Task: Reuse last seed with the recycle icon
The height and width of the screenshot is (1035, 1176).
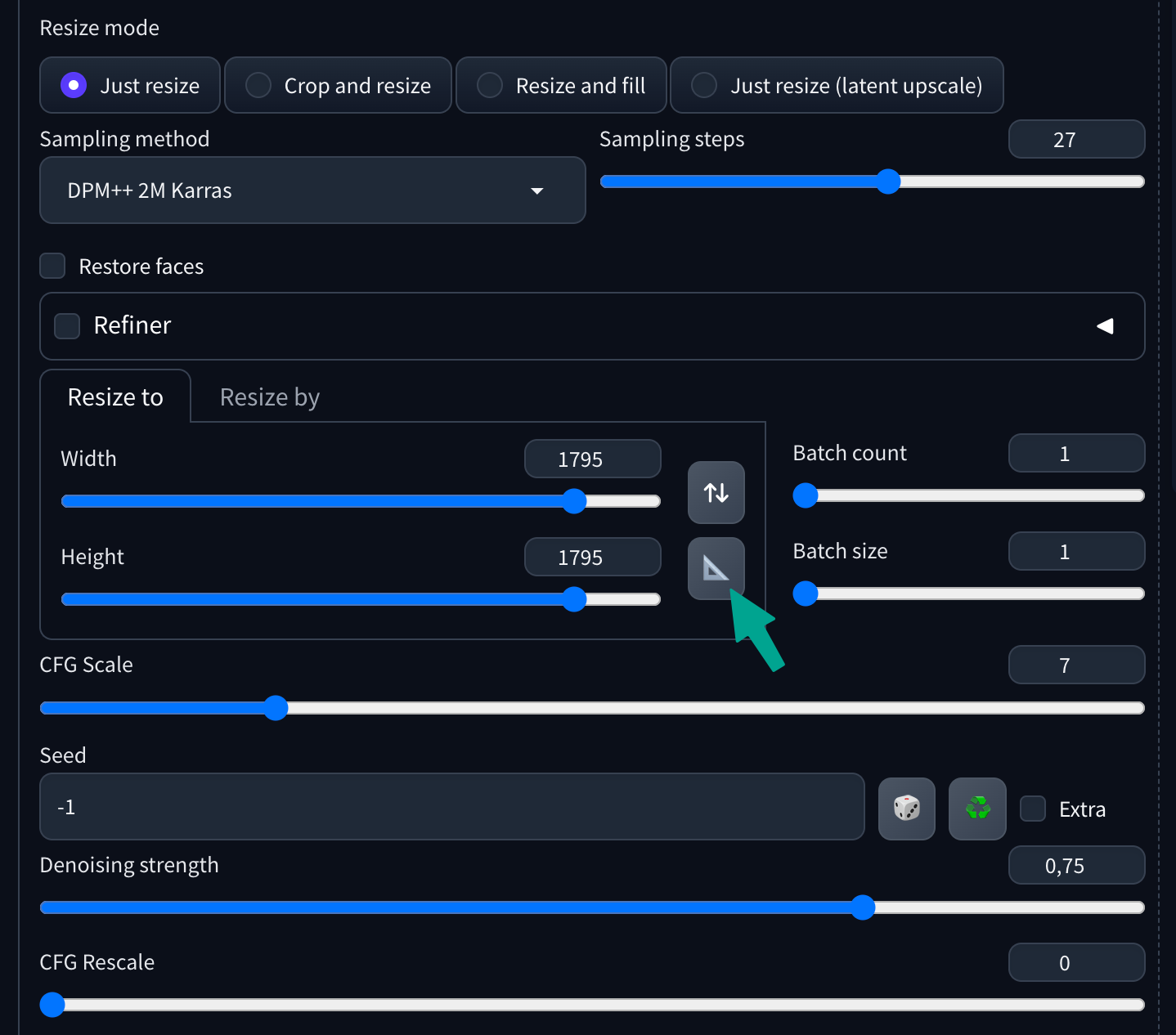Action: [977, 809]
